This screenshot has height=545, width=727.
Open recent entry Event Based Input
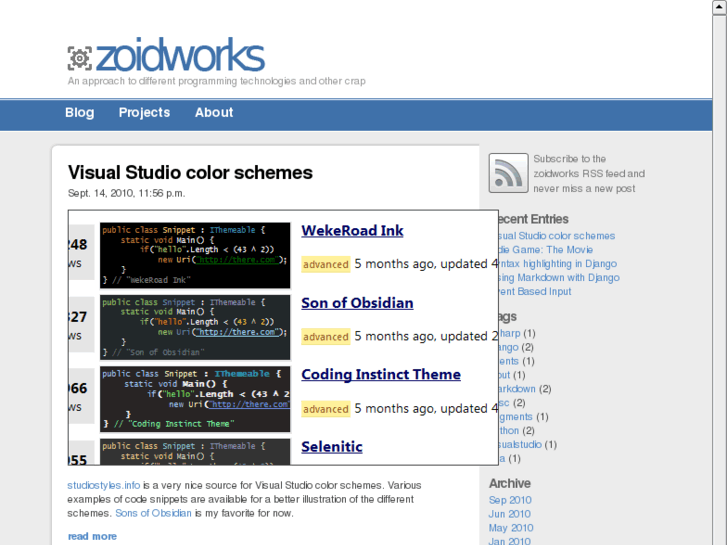point(535,291)
